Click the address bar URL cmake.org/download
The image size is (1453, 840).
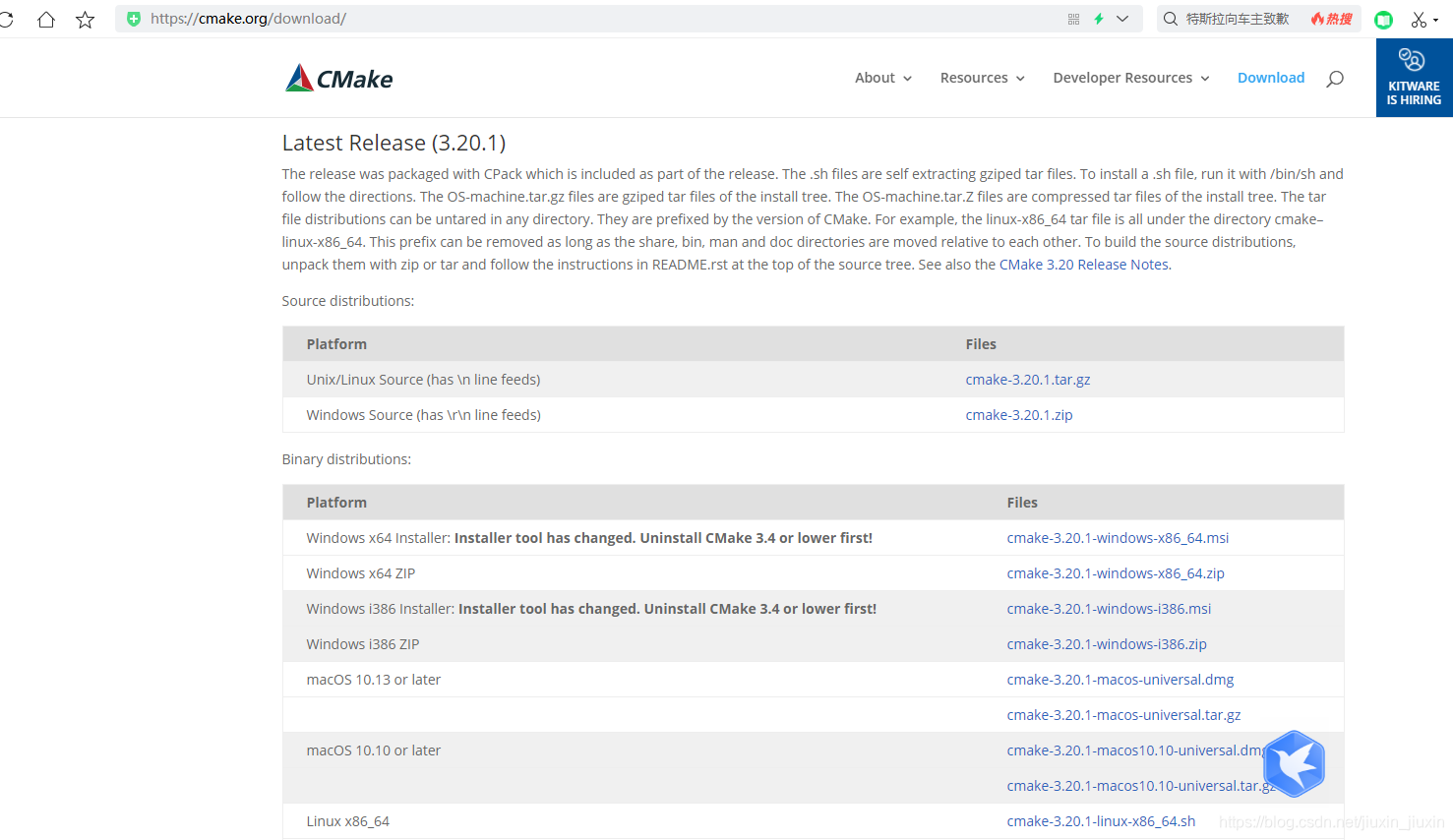[x=248, y=19]
